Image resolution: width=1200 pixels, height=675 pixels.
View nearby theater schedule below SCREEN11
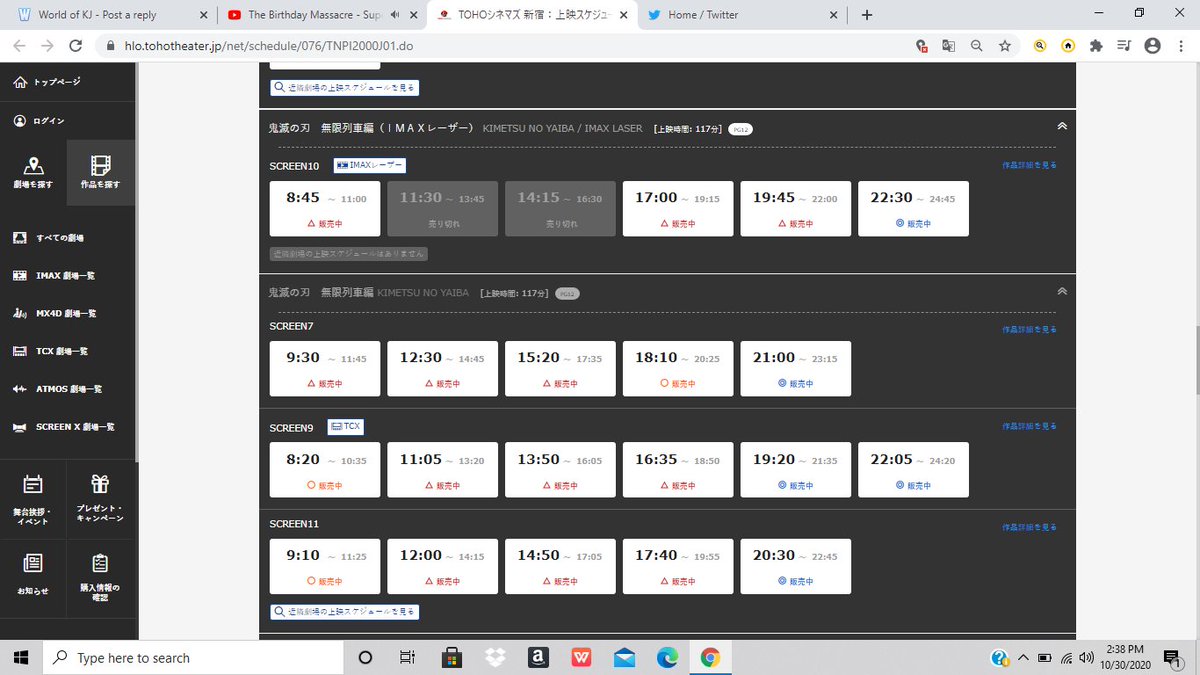coord(344,611)
